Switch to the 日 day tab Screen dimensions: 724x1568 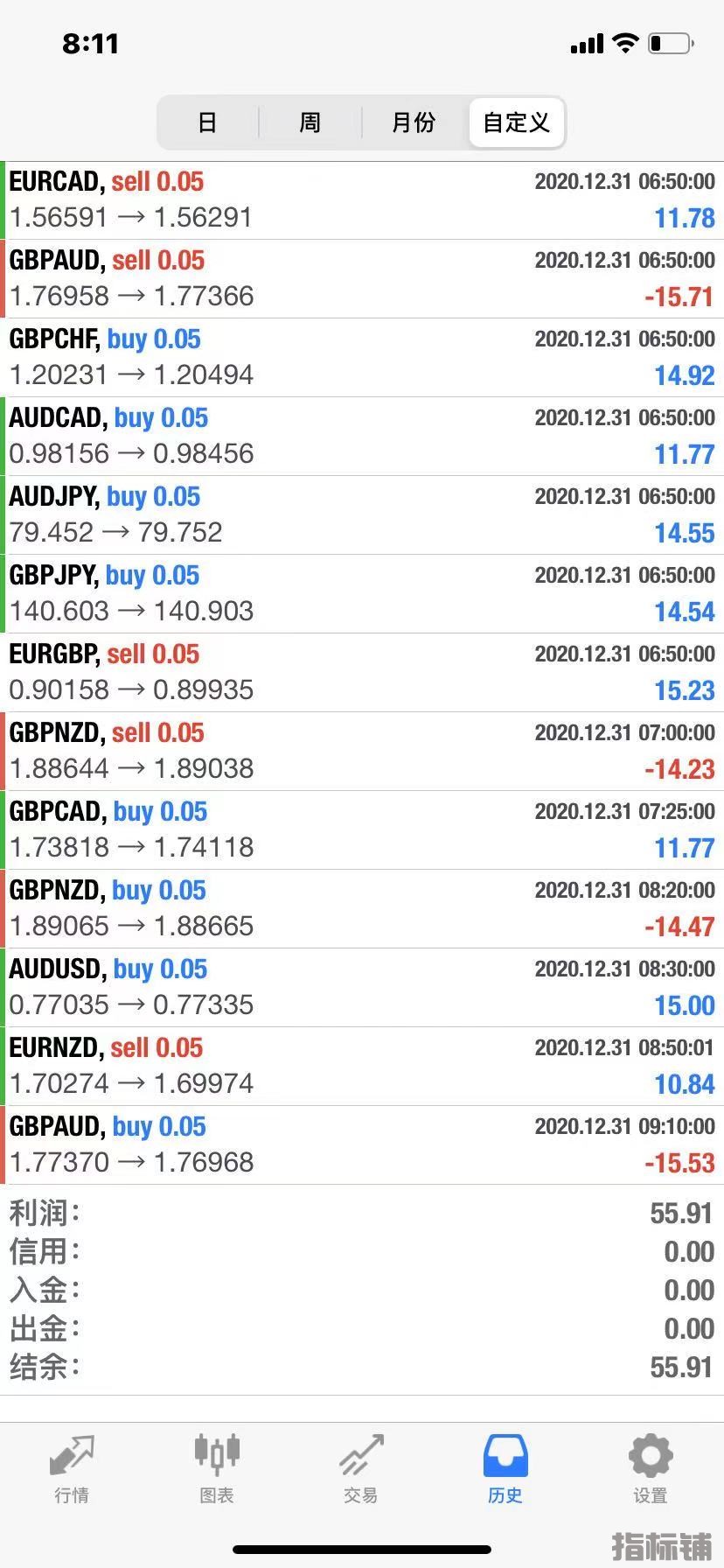point(207,122)
